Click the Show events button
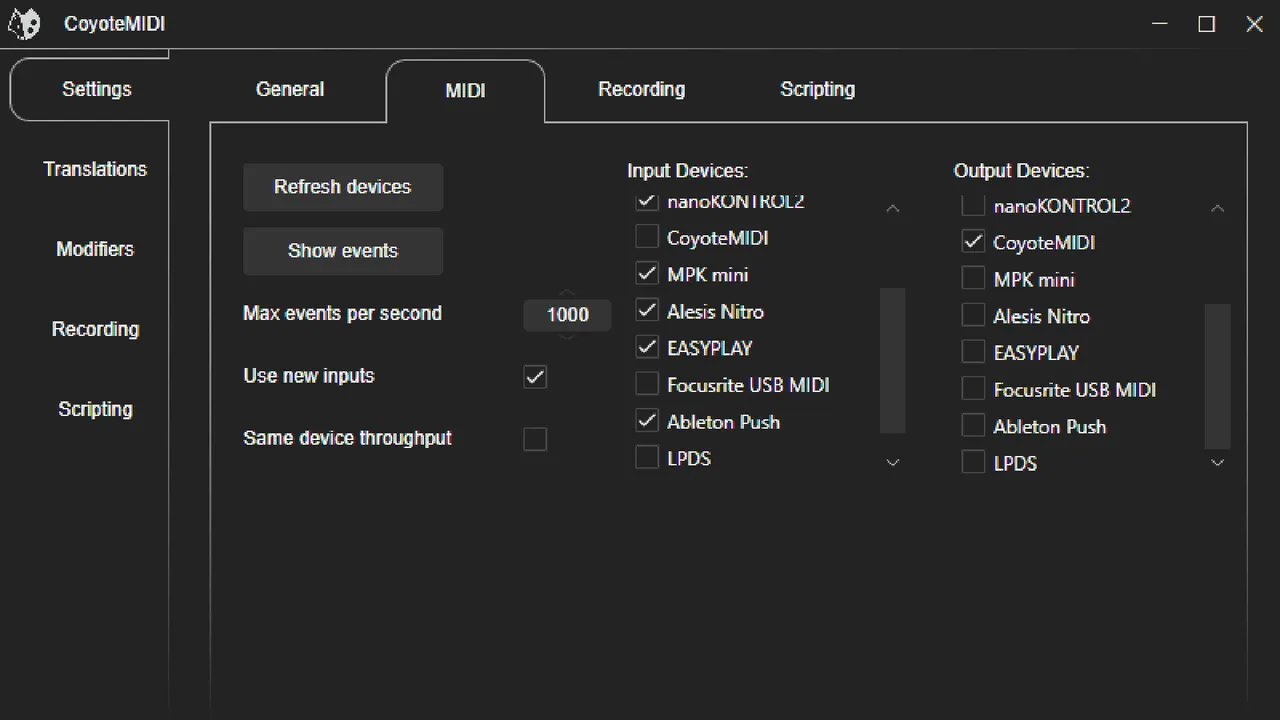This screenshot has width=1280, height=720. pyautogui.click(x=343, y=251)
